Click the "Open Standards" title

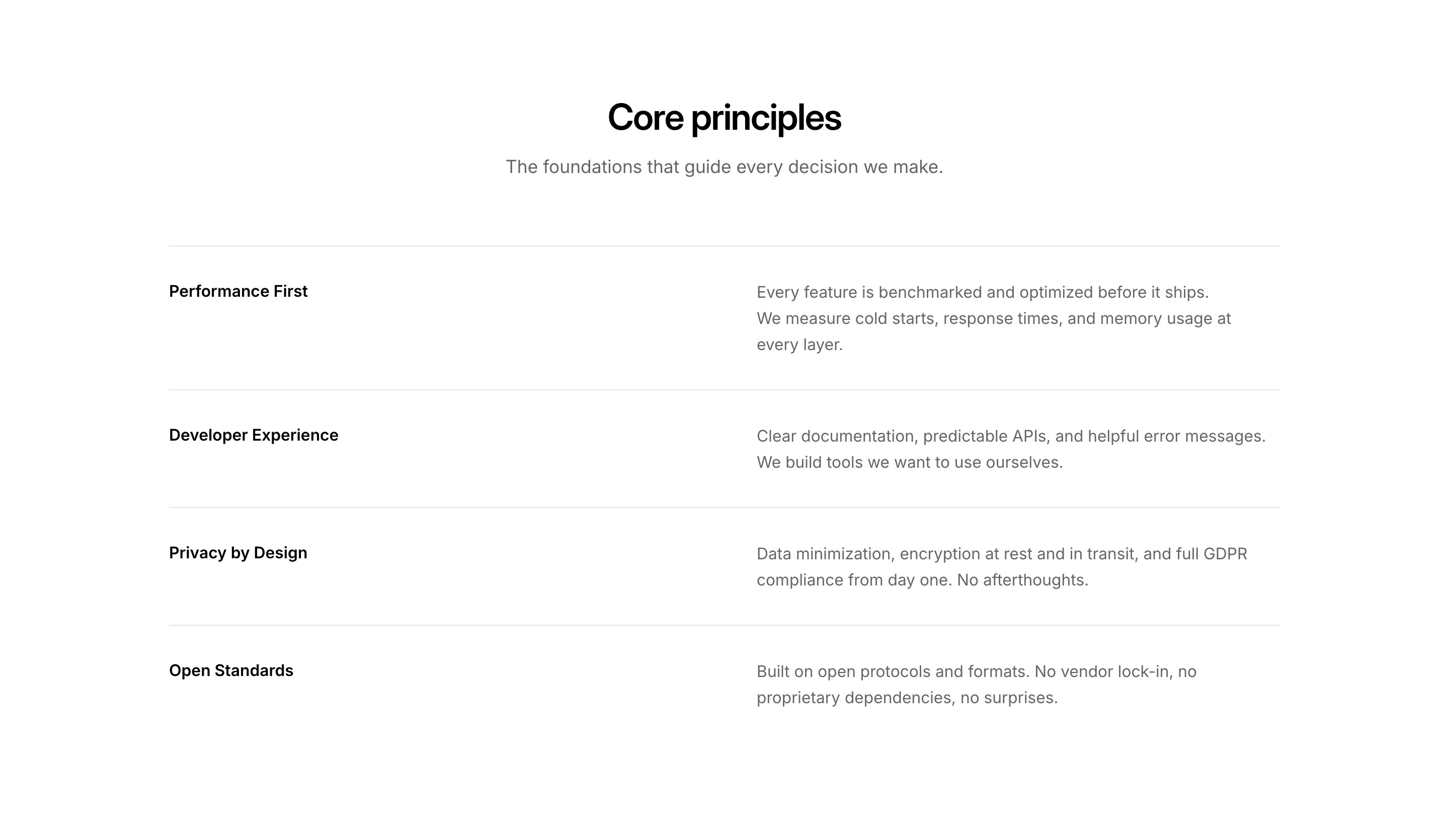[x=231, y=671]
